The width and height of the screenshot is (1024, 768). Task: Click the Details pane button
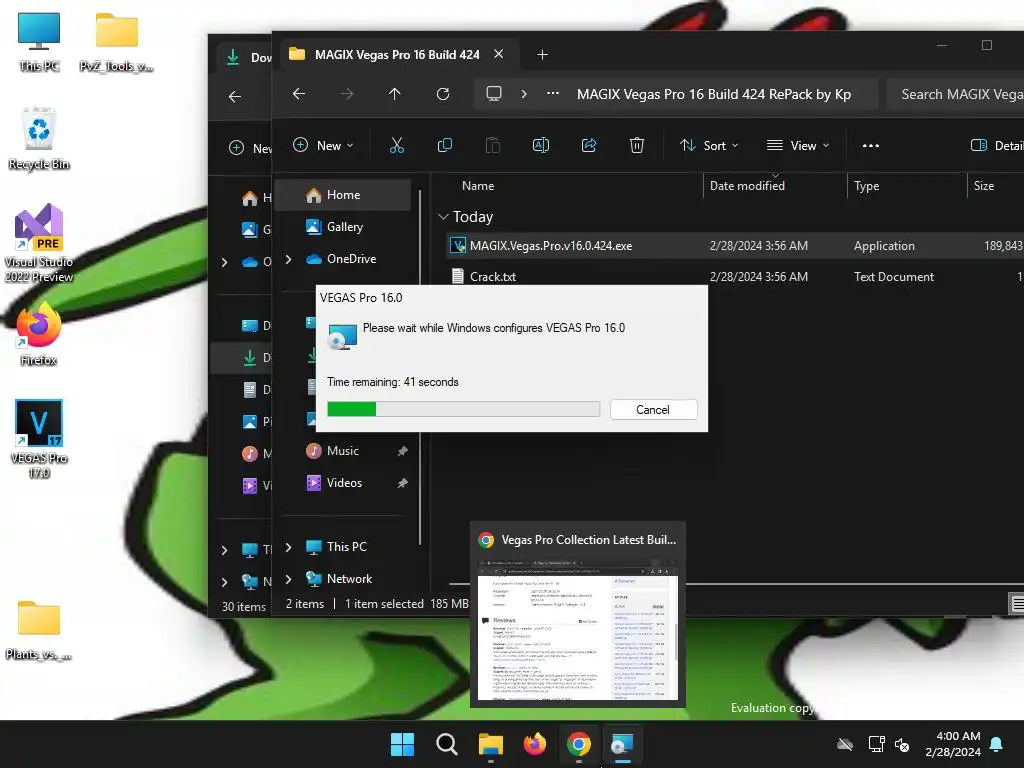click(x=996, y=146)
